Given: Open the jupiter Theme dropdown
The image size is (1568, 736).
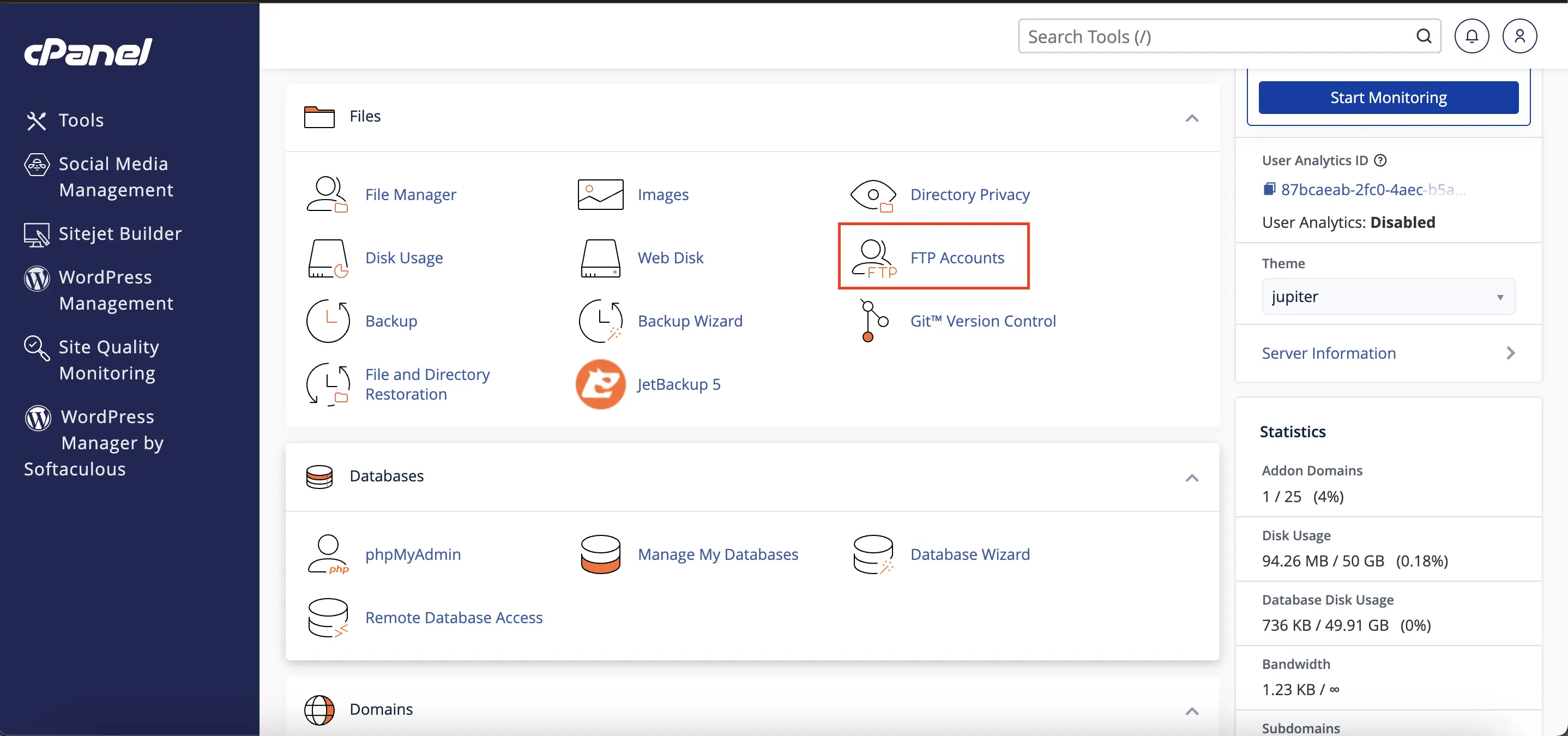Looking at the screenshot, I should coord(1388,297).
